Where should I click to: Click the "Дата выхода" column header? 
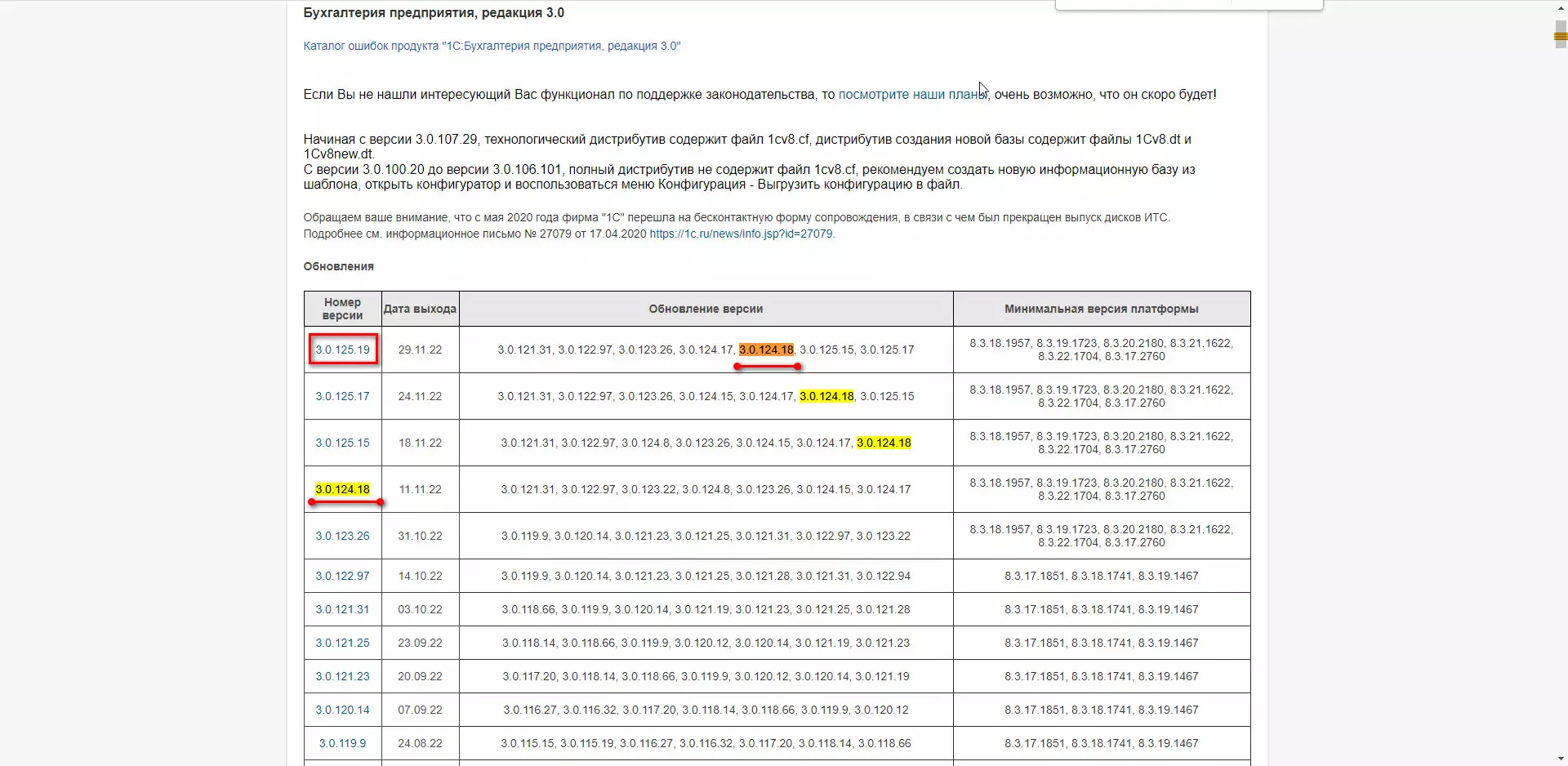click(420, 309)
